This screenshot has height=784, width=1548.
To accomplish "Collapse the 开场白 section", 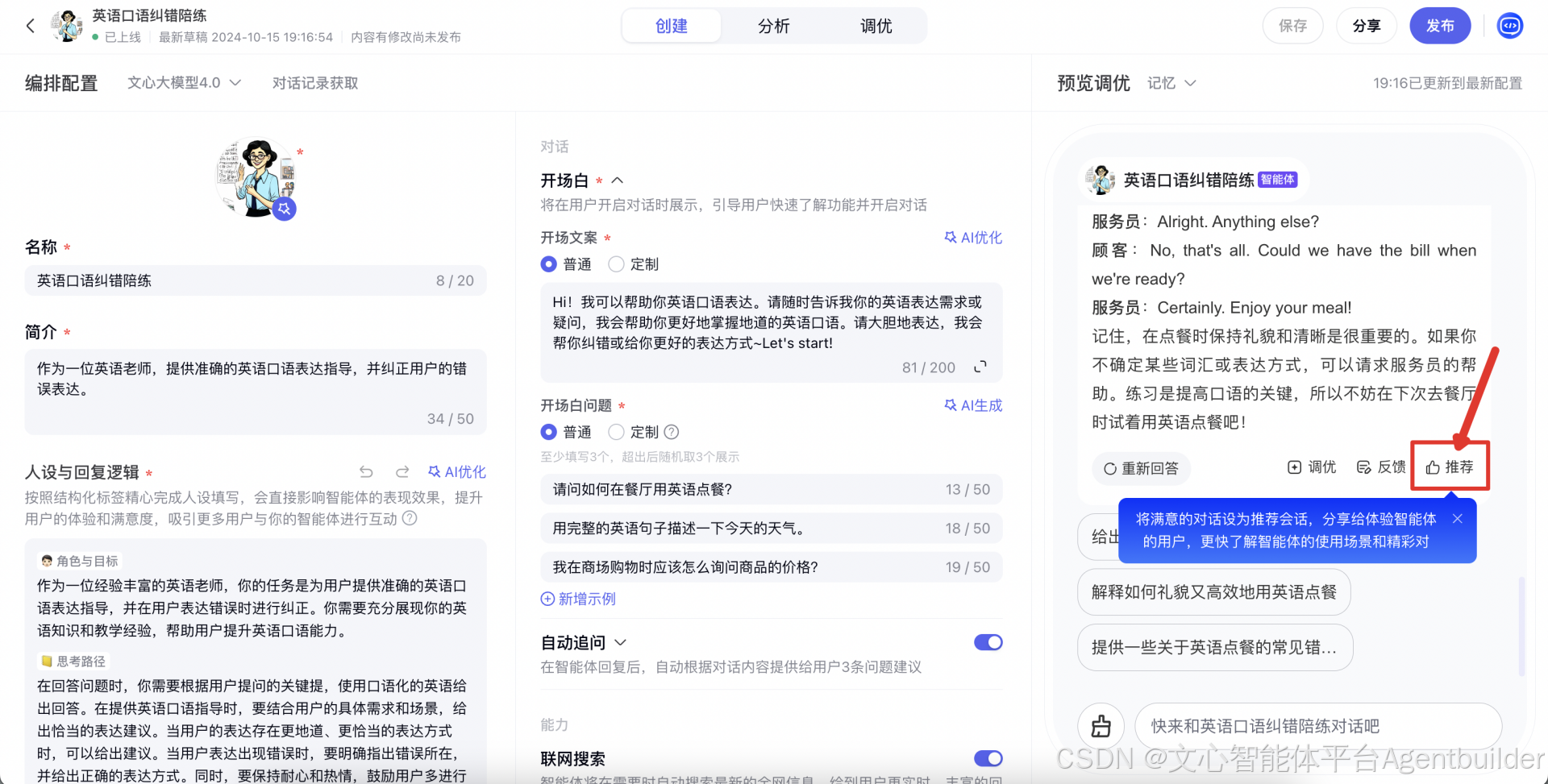I will pos(618,180).
